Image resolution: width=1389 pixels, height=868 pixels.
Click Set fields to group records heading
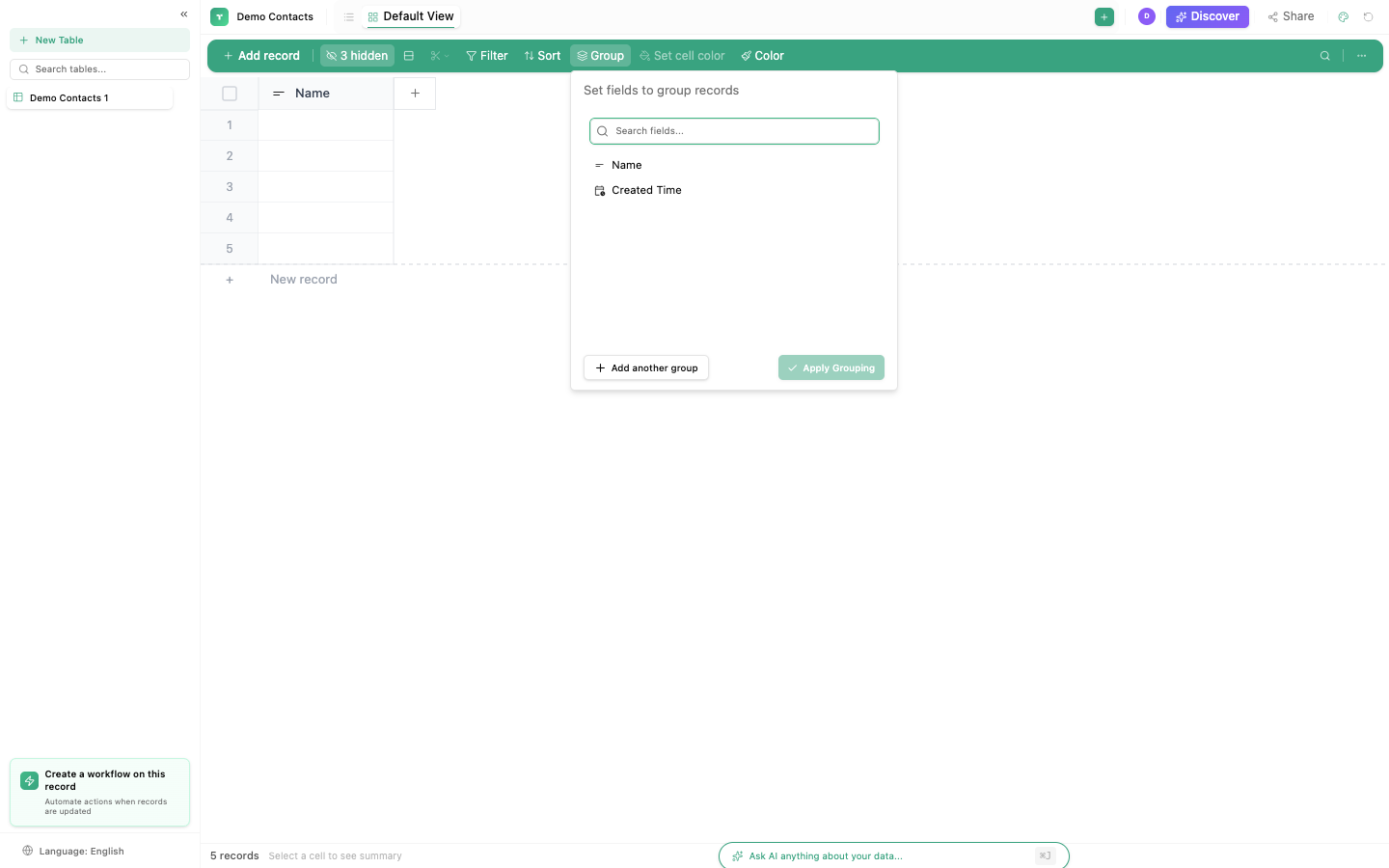661,90
